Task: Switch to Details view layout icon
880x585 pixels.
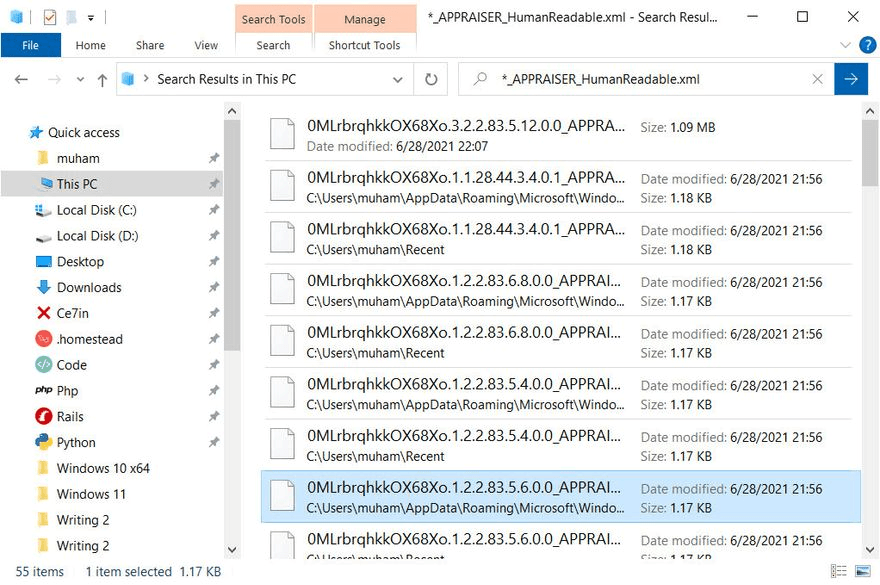Action: pos(839,572)
